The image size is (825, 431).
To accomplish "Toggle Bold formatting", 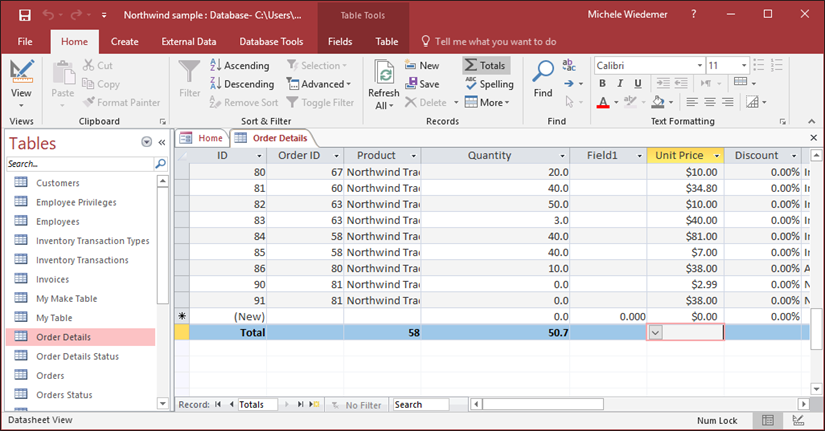I will tap(602, 84).
